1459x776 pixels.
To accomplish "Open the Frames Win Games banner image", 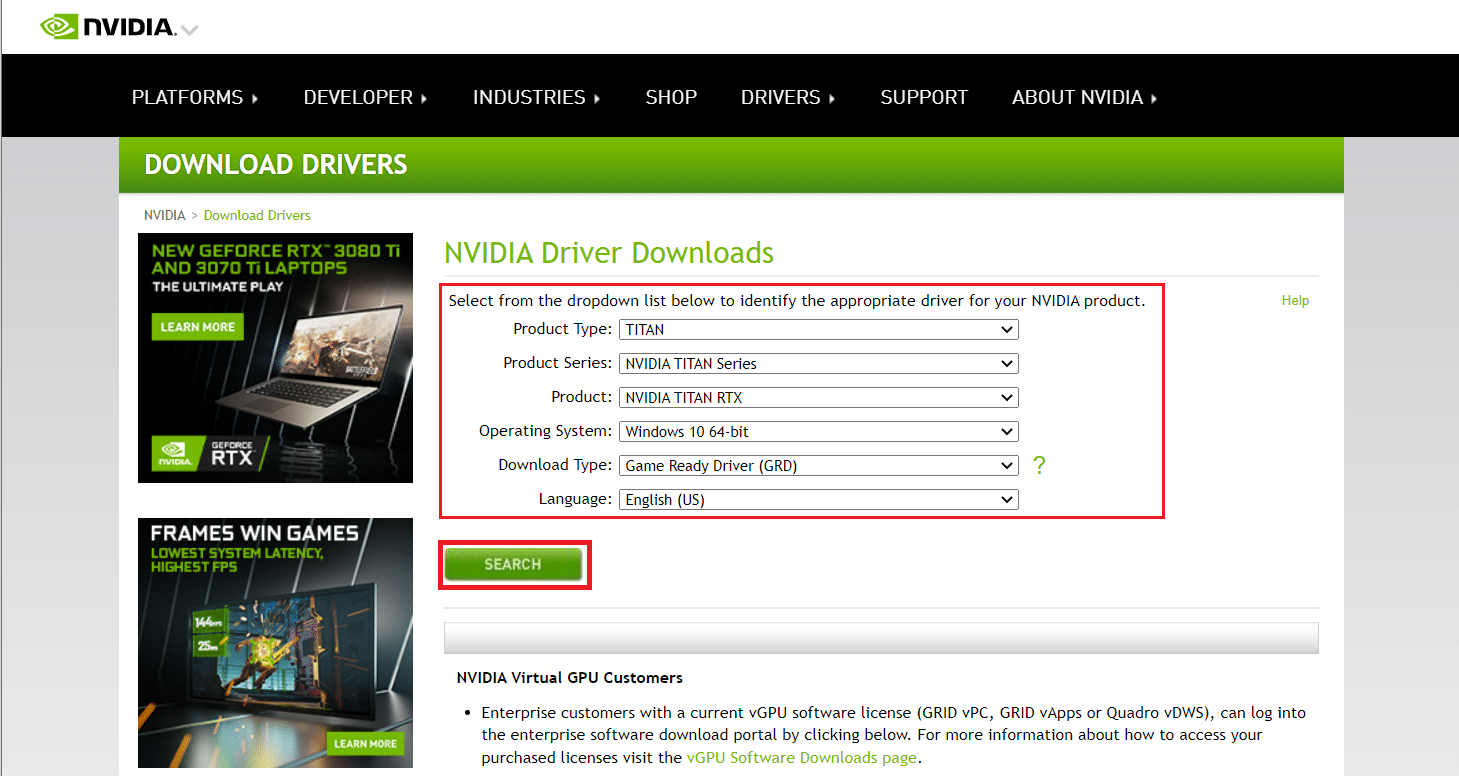I will [x=275, y=642].
